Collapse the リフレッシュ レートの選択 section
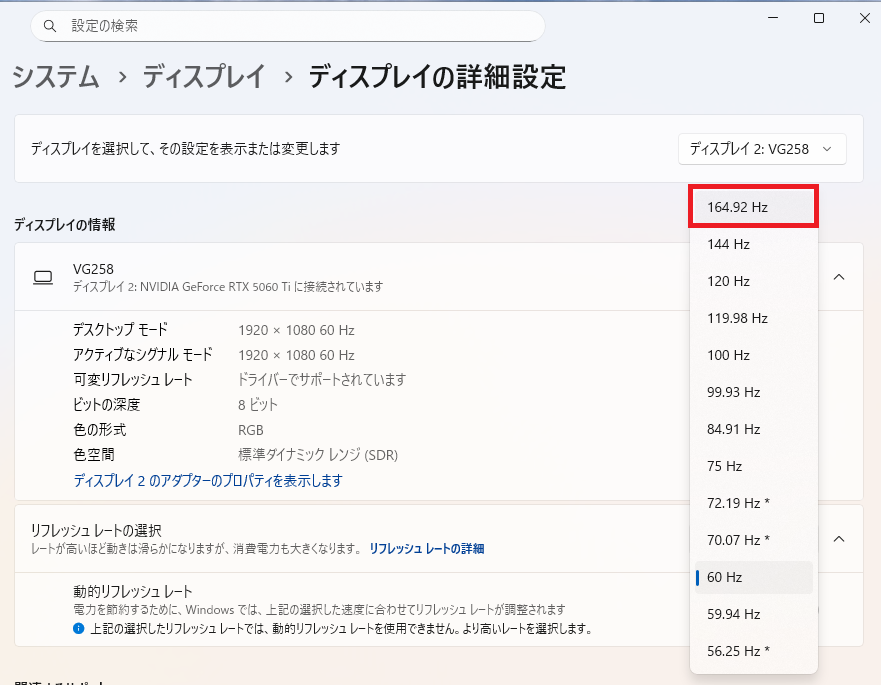The image size is (881, 685). point(839,538)
